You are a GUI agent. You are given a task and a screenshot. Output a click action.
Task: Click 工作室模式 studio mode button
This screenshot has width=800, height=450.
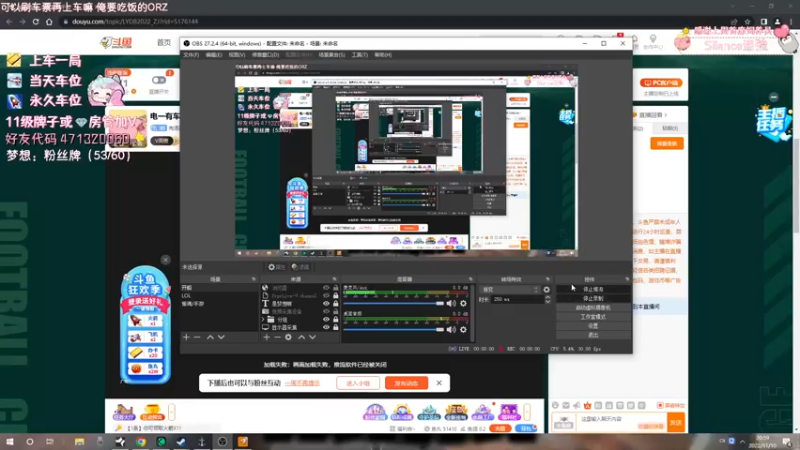[x=593, y=317]
